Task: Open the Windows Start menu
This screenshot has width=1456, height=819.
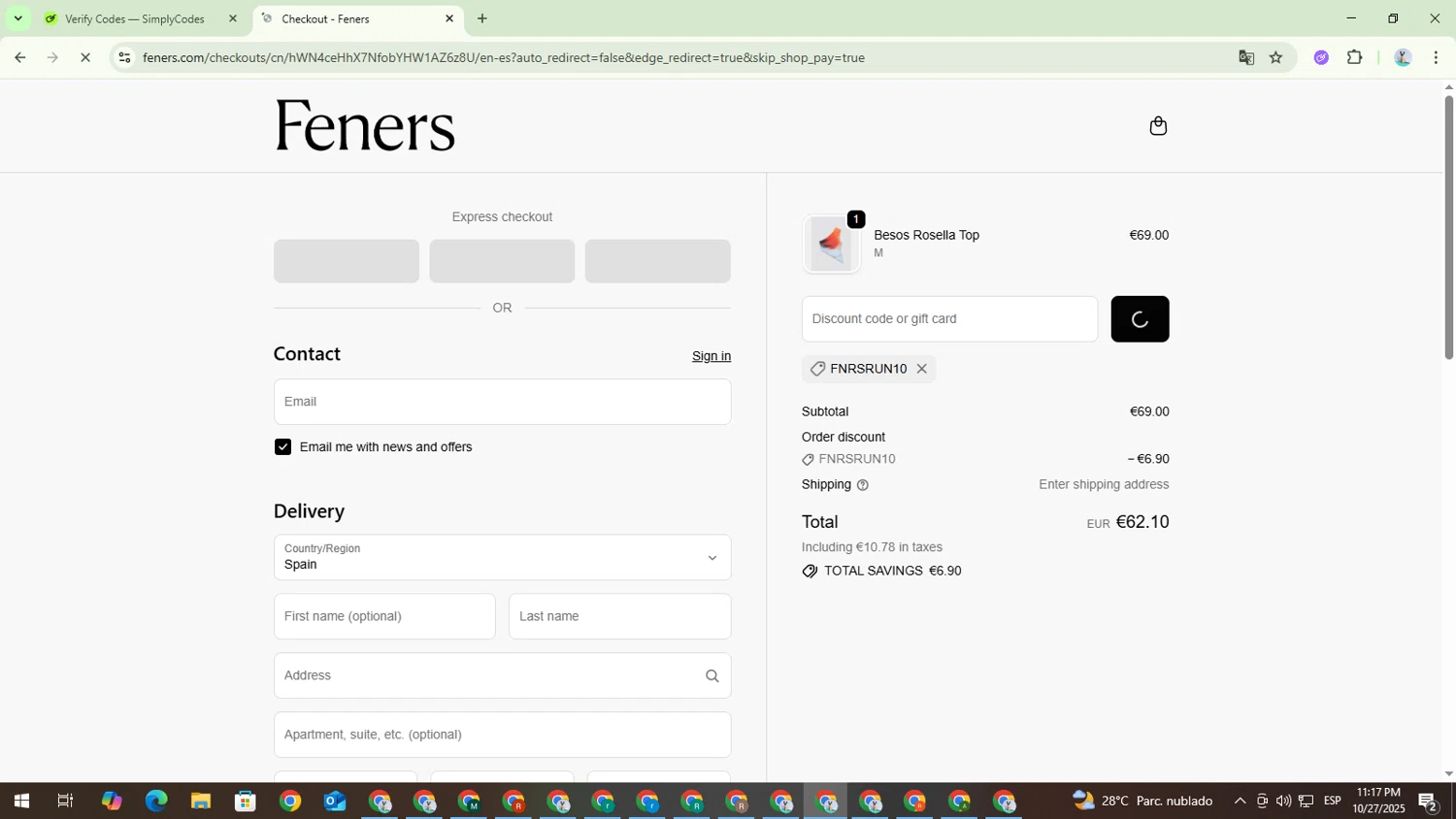Action: 21,802
